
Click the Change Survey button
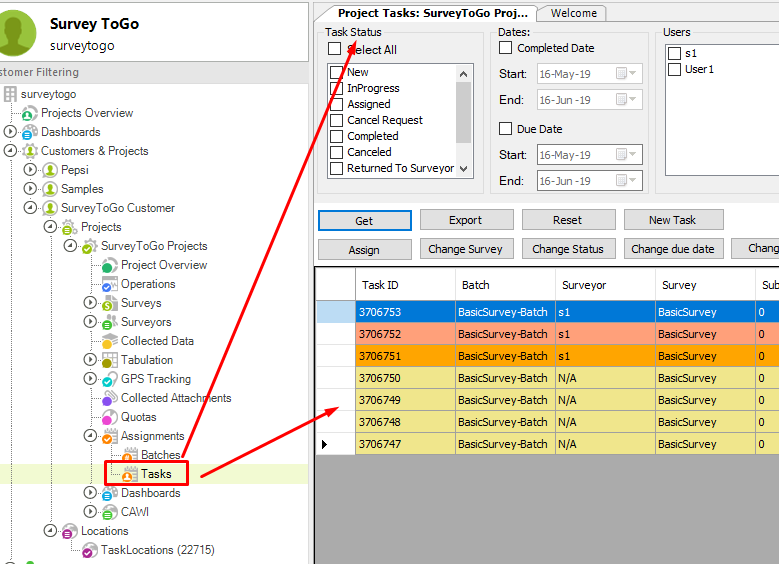click(x=466, y=249)
